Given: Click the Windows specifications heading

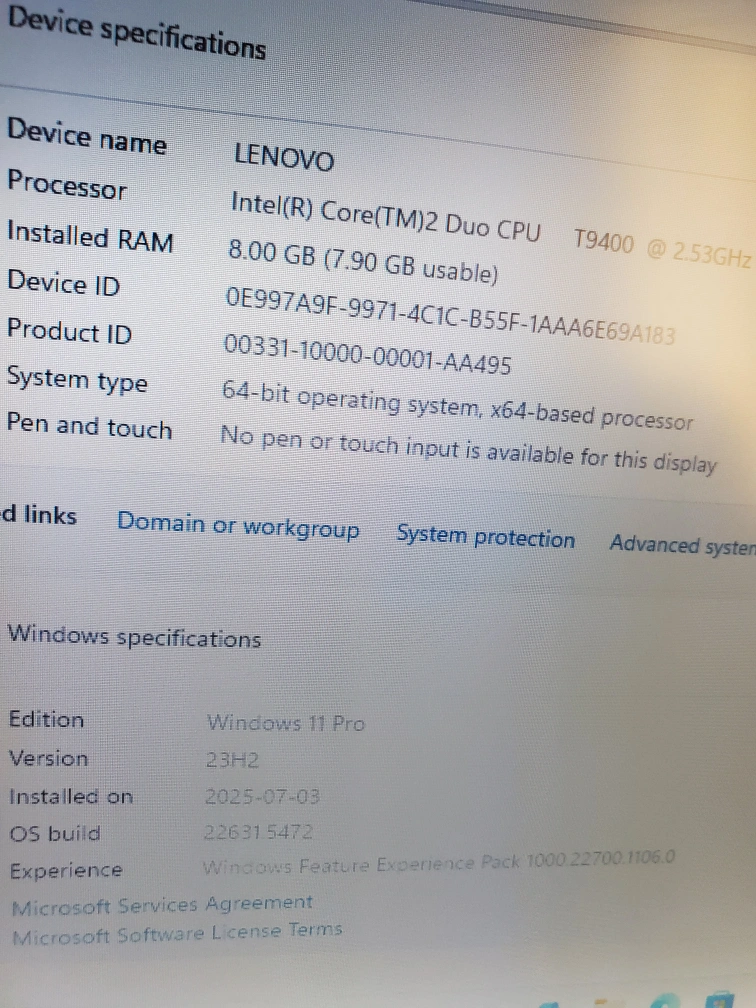Looking at the screenshot, I should coord(134,636).
